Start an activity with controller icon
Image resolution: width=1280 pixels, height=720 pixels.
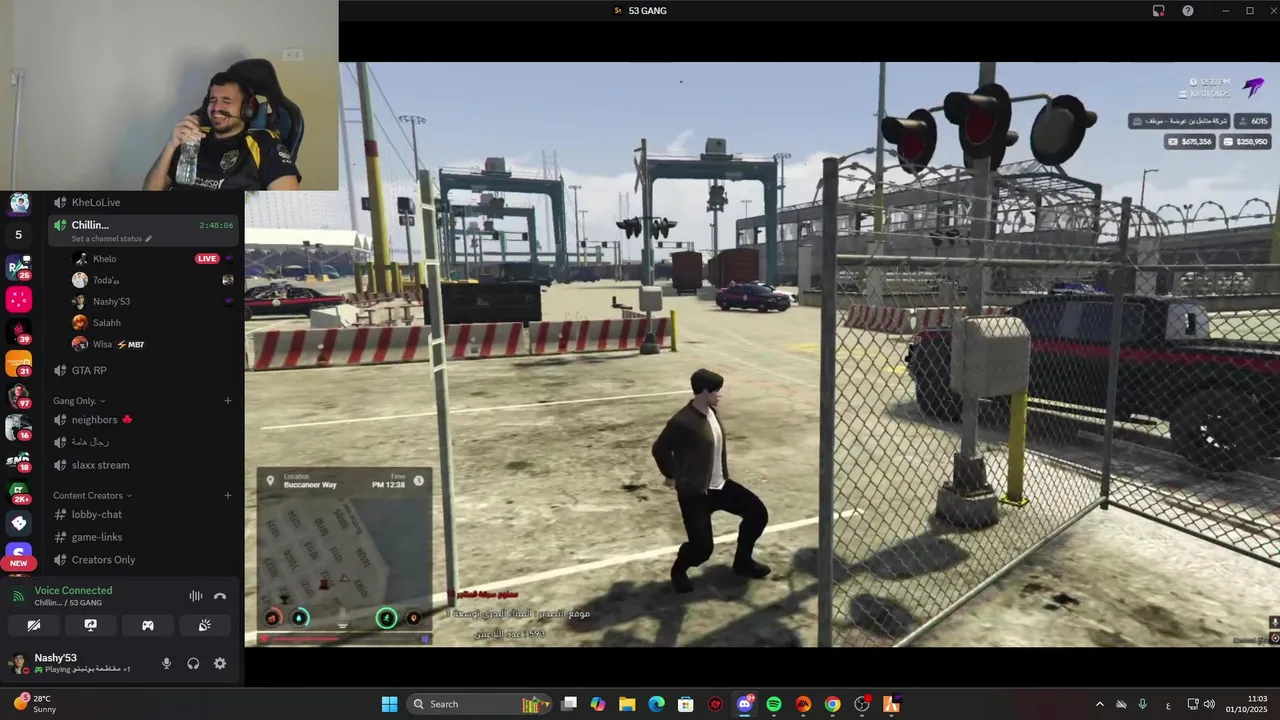[148, 625]
